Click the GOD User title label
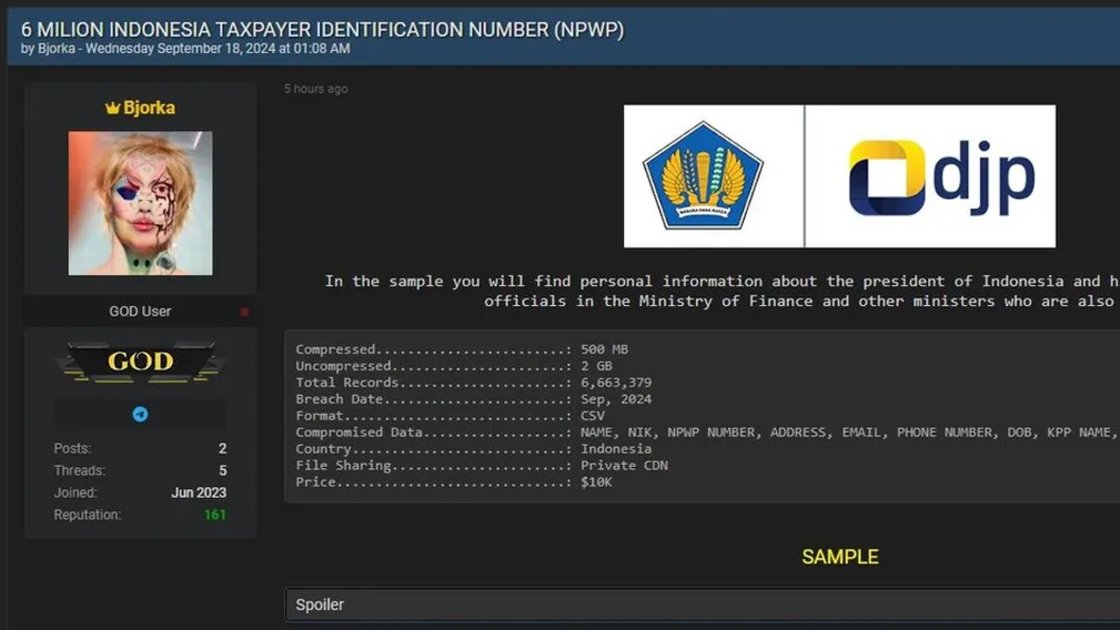The width and height of the screenshot is (1120, 630). click(x=140, y=312)
